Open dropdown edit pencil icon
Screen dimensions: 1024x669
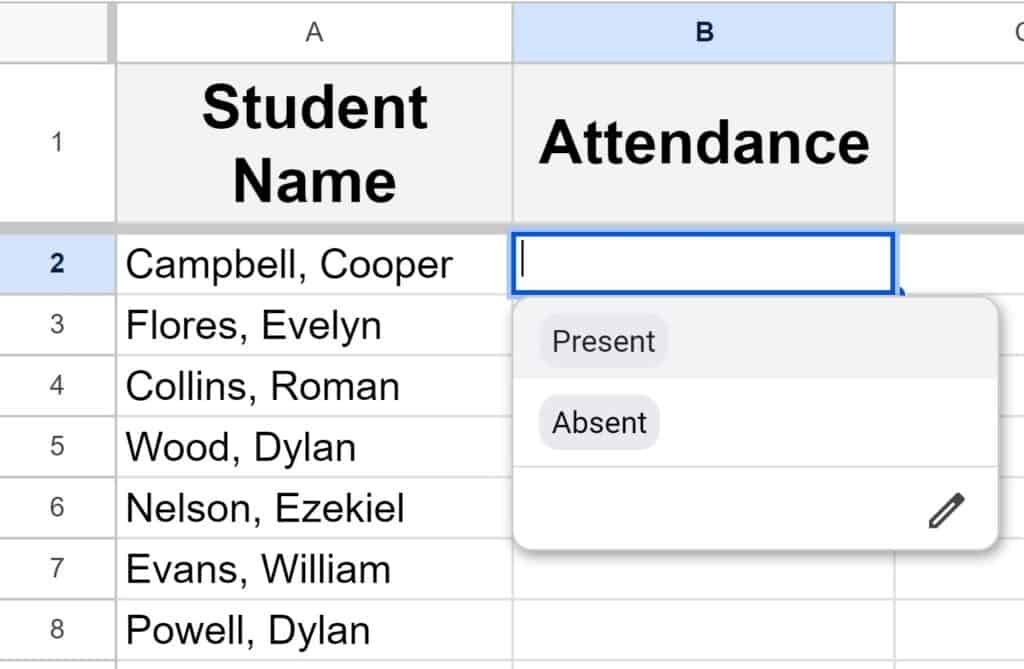tap(946, 510)
